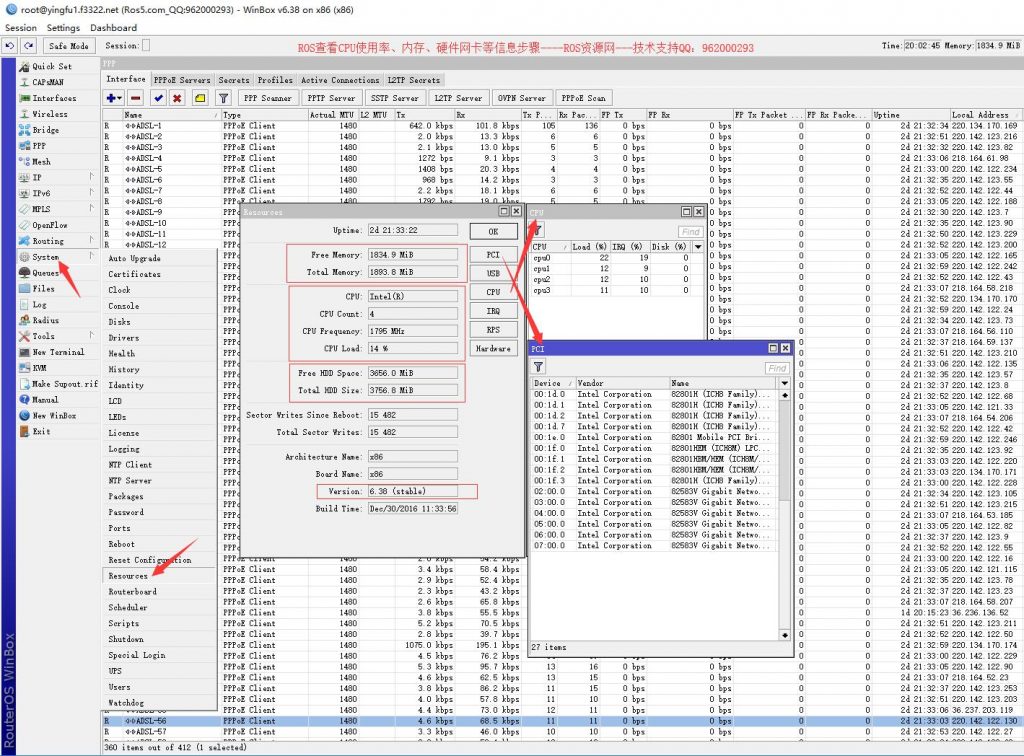Click the L2TP Server button
The height and width of the screenshot is (756, 1024).
[x=458, y=98]
